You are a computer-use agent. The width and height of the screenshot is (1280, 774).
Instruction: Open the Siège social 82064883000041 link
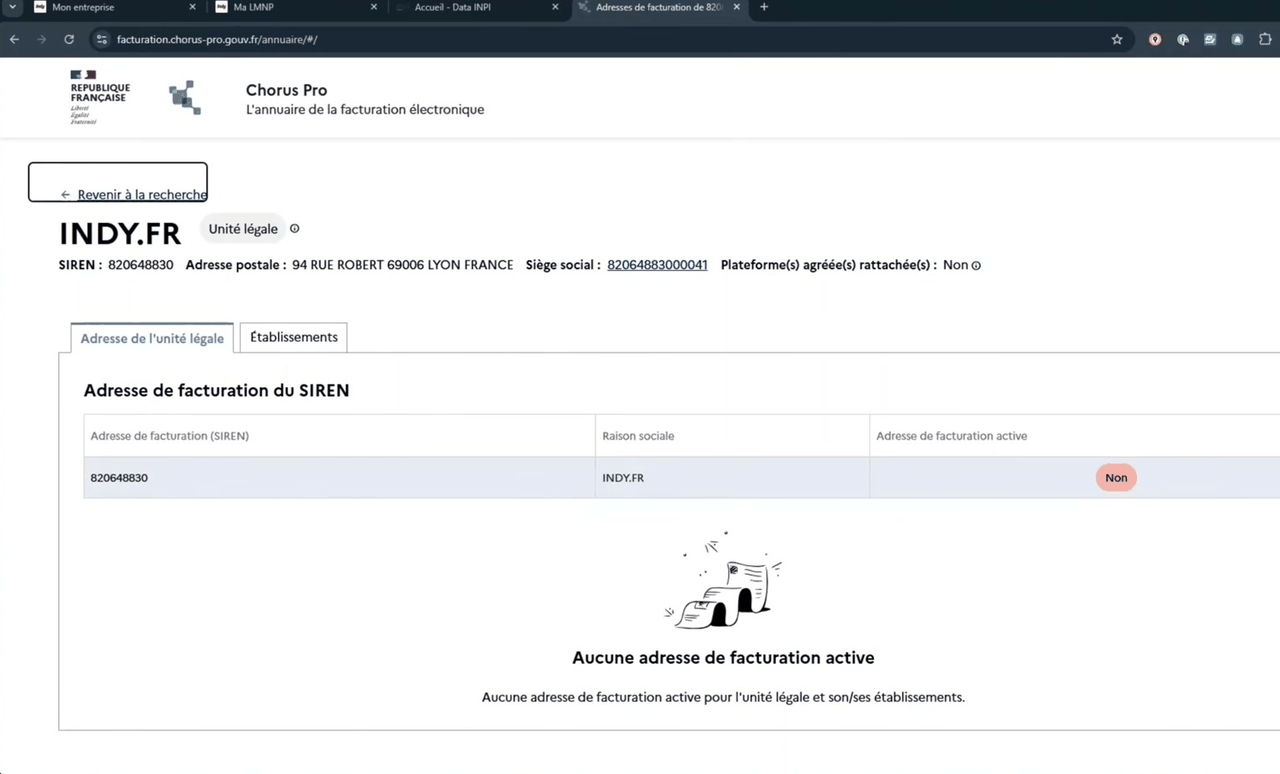pyautogui.click(x=657, y=265)
